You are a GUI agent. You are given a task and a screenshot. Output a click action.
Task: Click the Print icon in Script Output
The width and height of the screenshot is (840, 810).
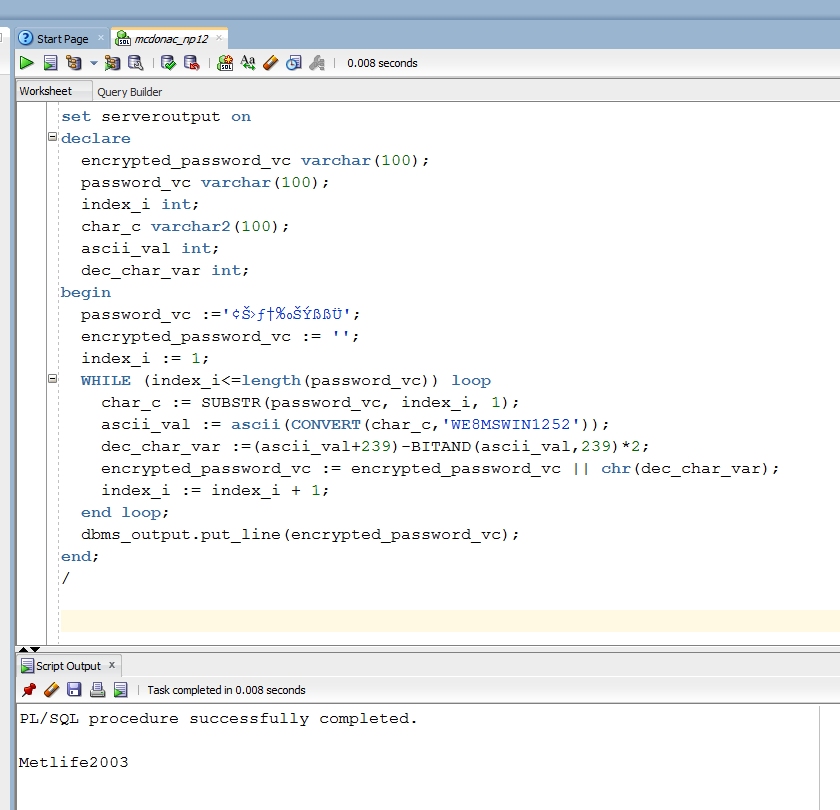(98, 689)
